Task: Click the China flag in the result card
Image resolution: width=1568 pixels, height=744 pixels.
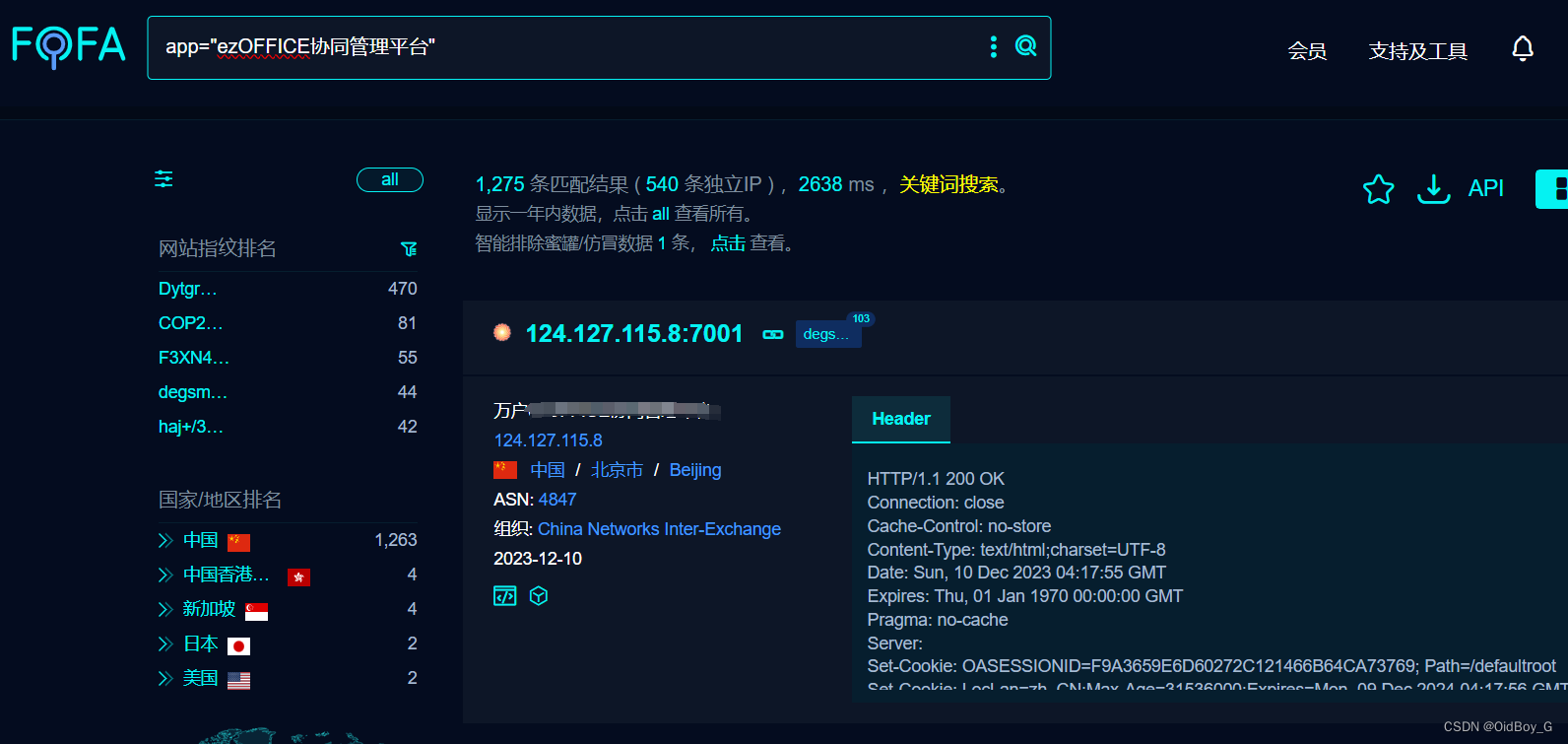Action: (505, 470)
